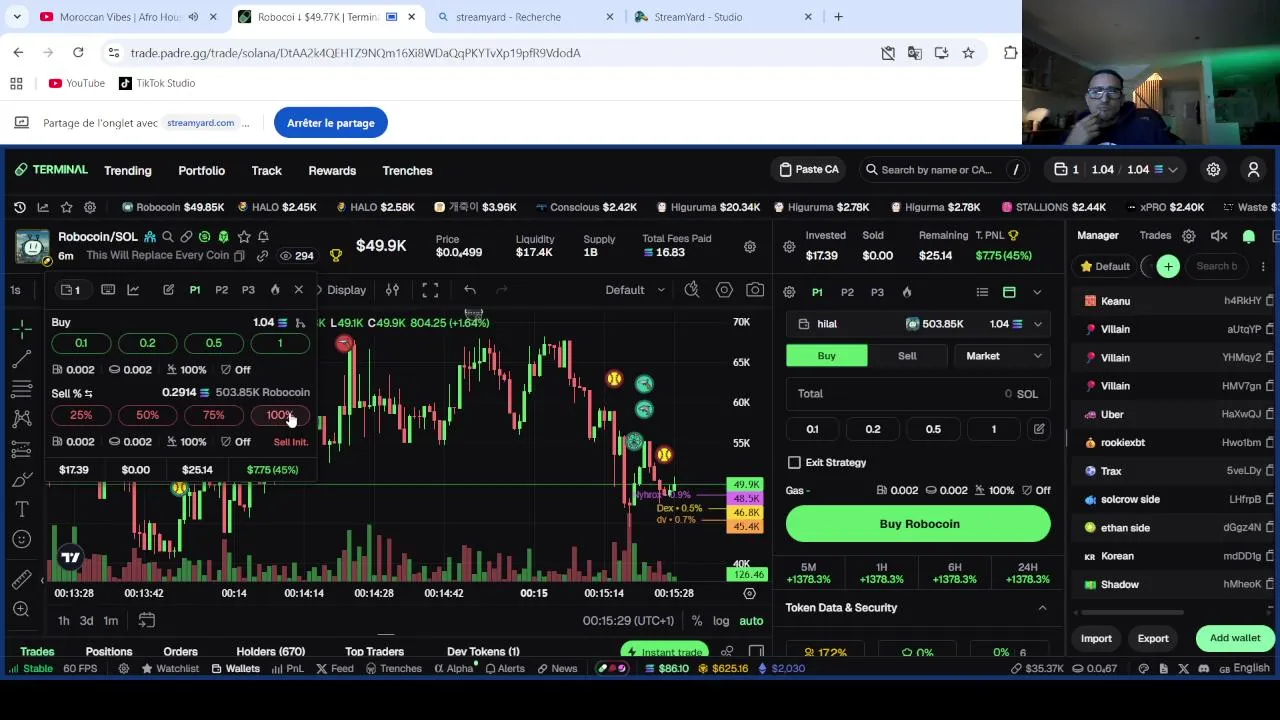The height and width of the screenshot is (720, 1280).
Task: Open the Rewards page
Action: click(x=332, y=170)
